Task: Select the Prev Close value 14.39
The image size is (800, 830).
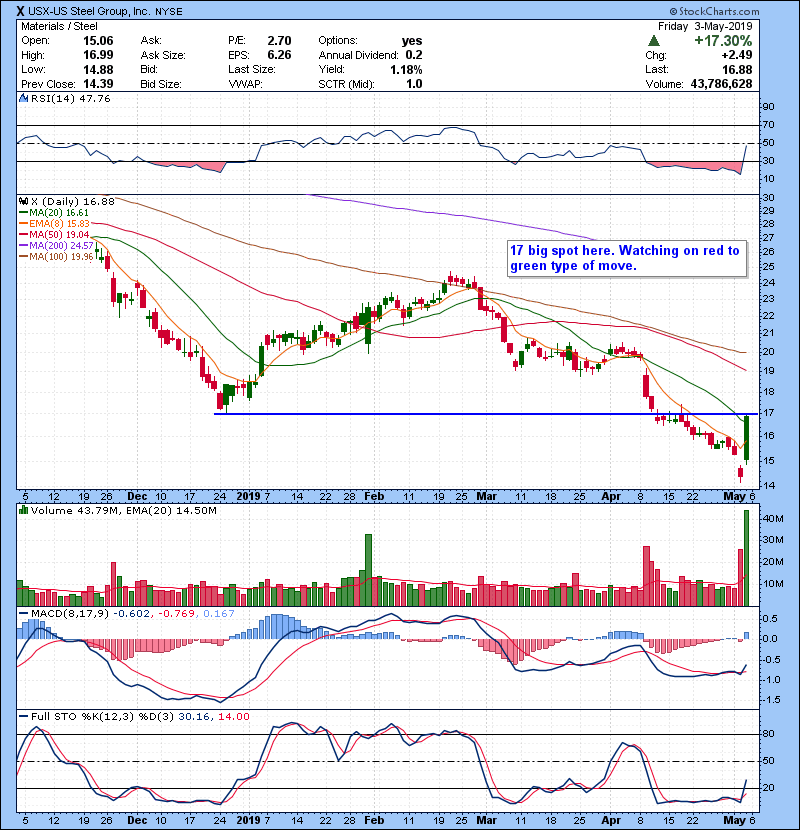Action: 98,84
